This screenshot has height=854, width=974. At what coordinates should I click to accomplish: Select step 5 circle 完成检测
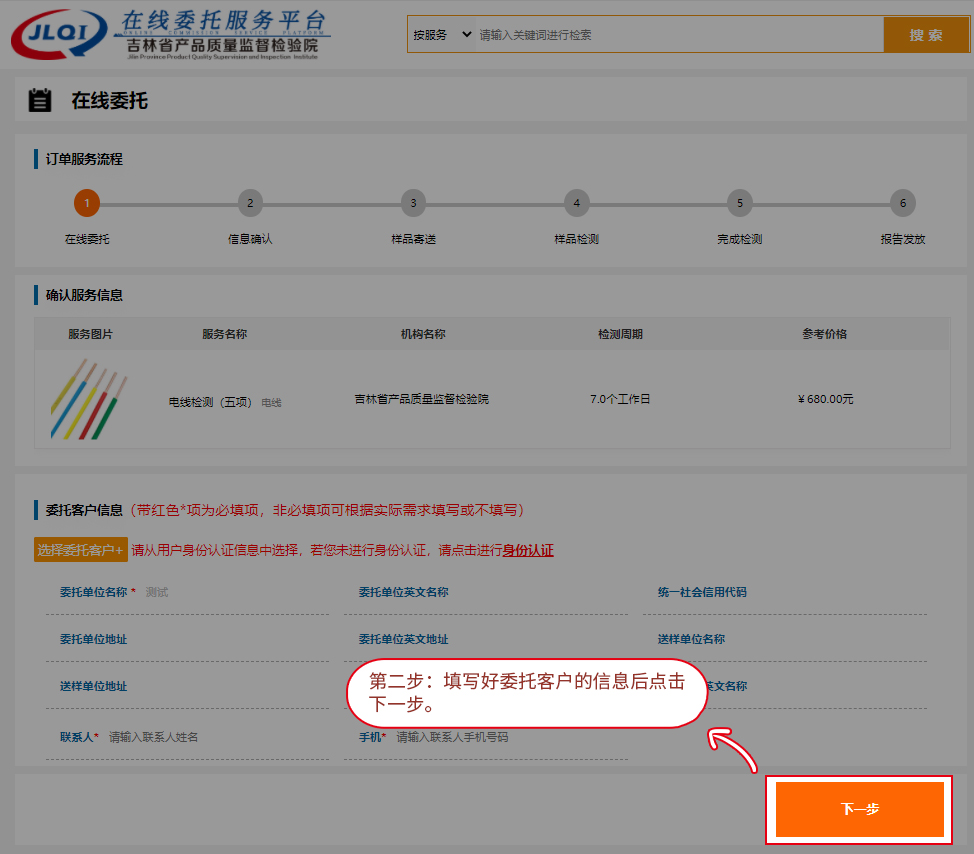(739, 204)
